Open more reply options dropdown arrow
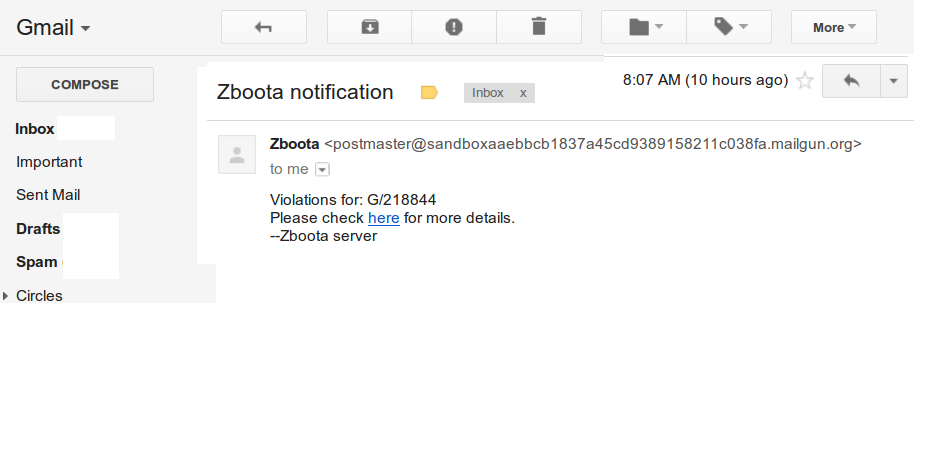Viewport: 938px width, 470px height. click(x=894, y=81)
